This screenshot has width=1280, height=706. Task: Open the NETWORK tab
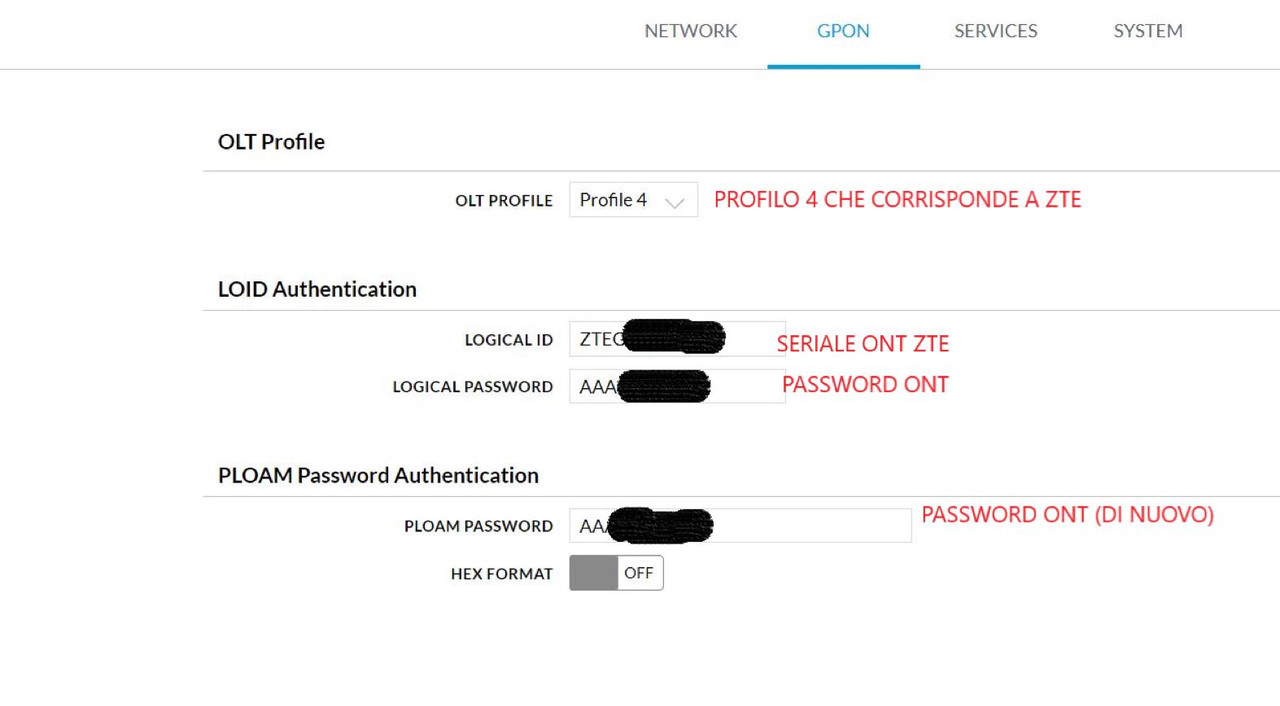(690, 31)
